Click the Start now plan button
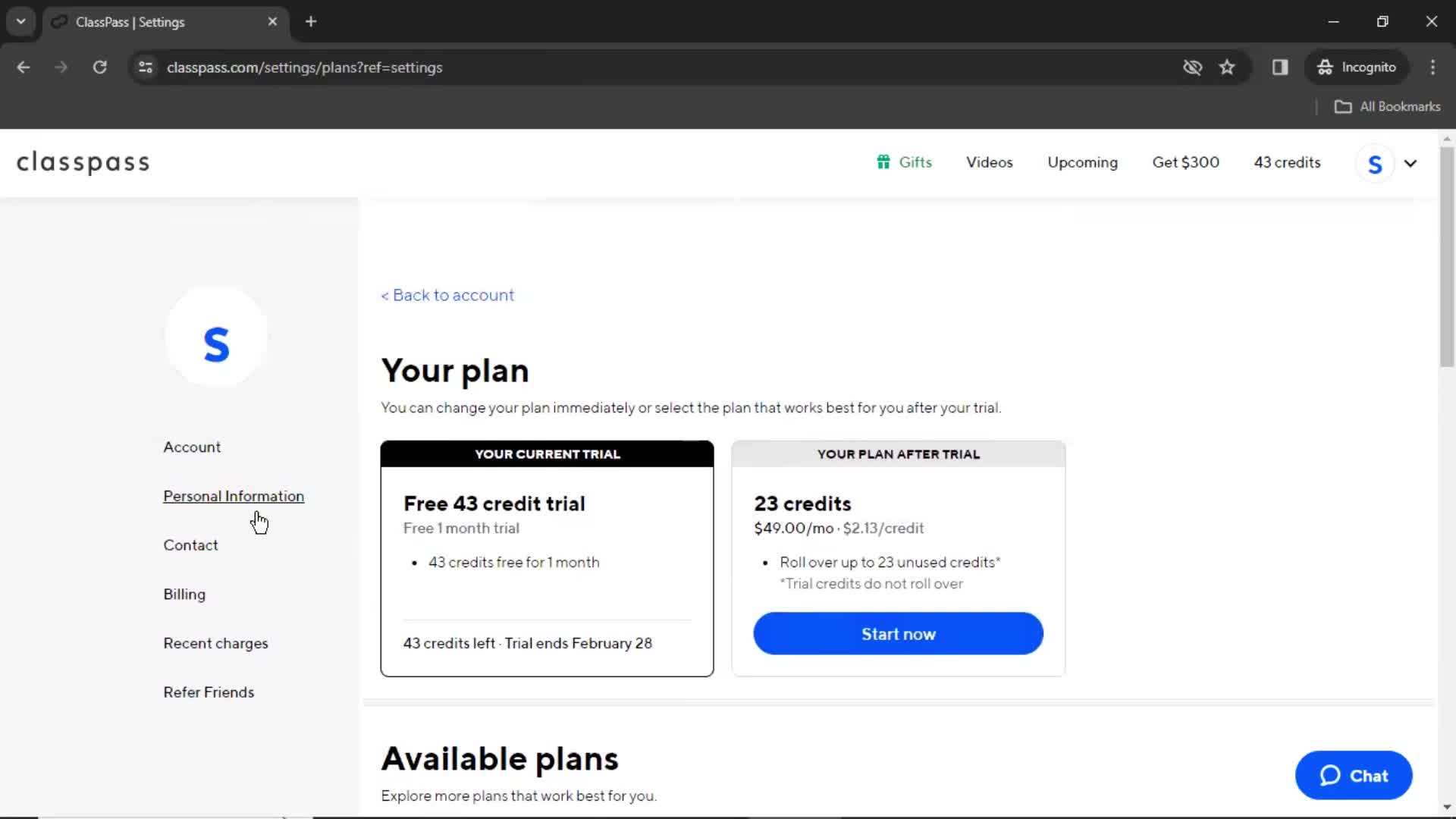 (x=898, y=633)
